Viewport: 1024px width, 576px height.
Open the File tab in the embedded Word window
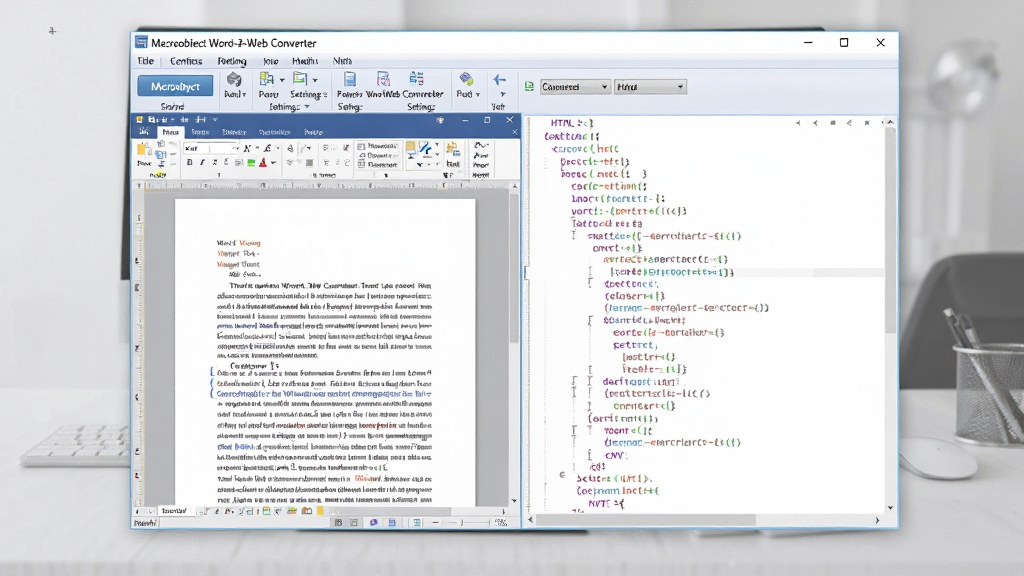[x=144, y=132]
